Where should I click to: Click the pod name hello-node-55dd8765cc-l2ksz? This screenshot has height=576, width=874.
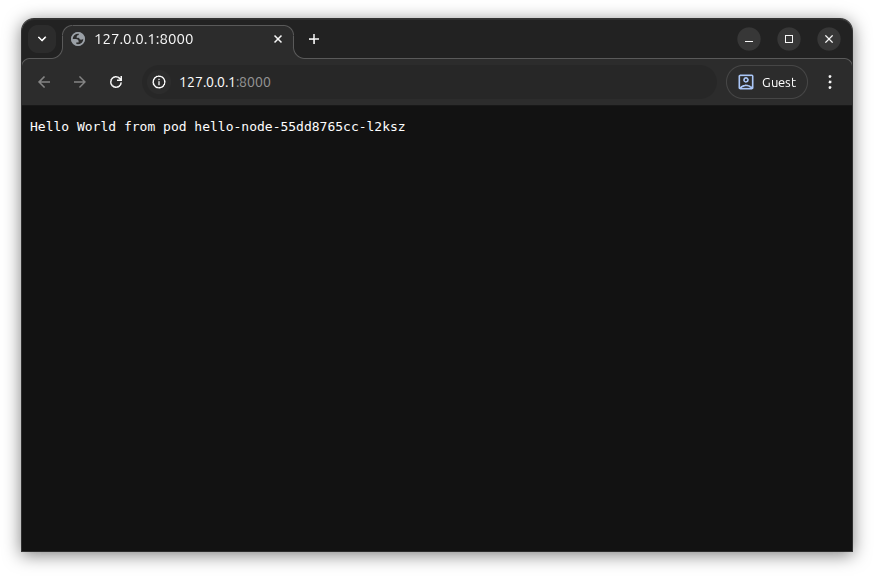point(300,127)
